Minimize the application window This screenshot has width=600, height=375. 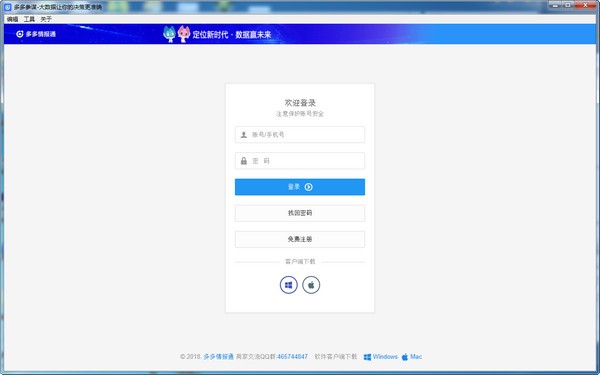click(x=554, y=5)
